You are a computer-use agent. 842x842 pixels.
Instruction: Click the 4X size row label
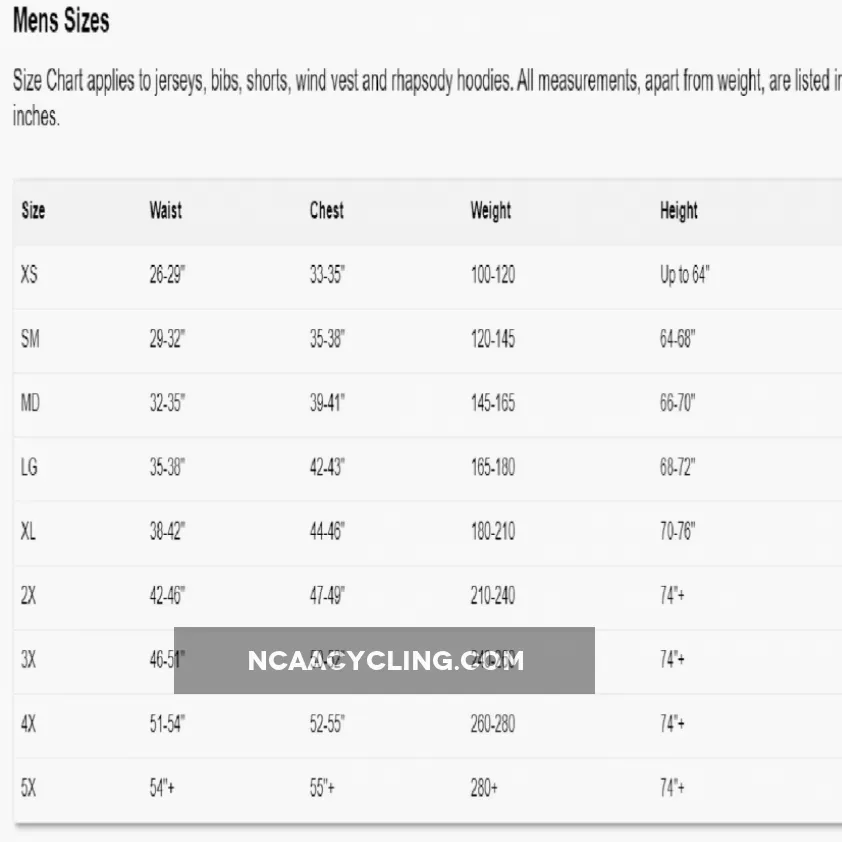(x=28, y=724)
